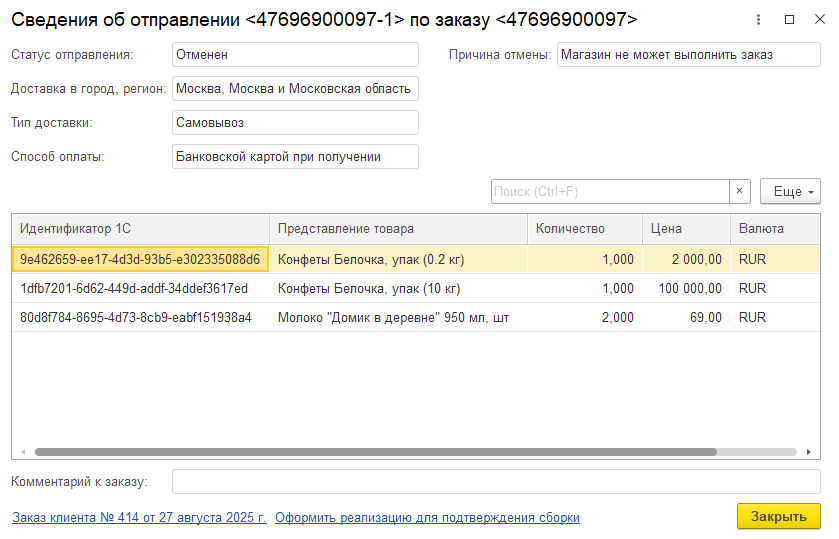Viewport: 839px width, 539px height.
Task: Click the table's horizontal scrollbar thumb
Action: (375, 452)
